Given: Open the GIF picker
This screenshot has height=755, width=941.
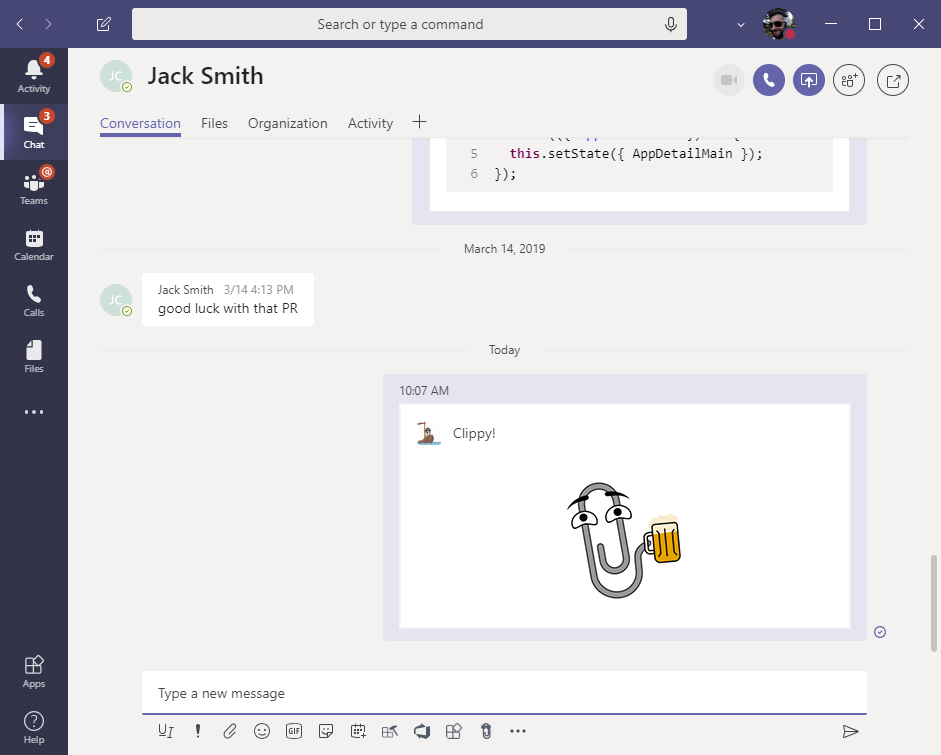Looking at the screenshot, I should [293, 731].
